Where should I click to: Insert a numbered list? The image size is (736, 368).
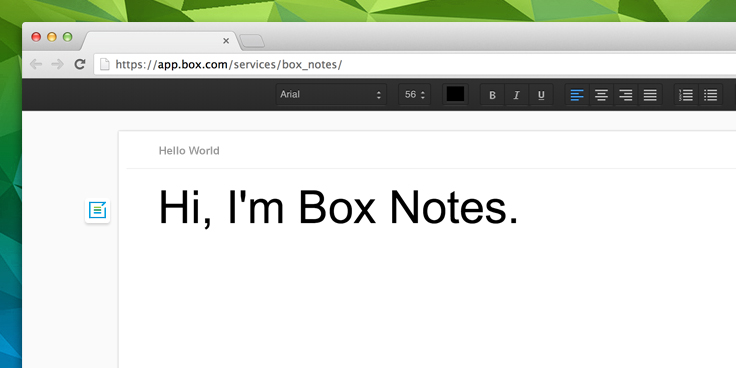(x=686, y=95)
